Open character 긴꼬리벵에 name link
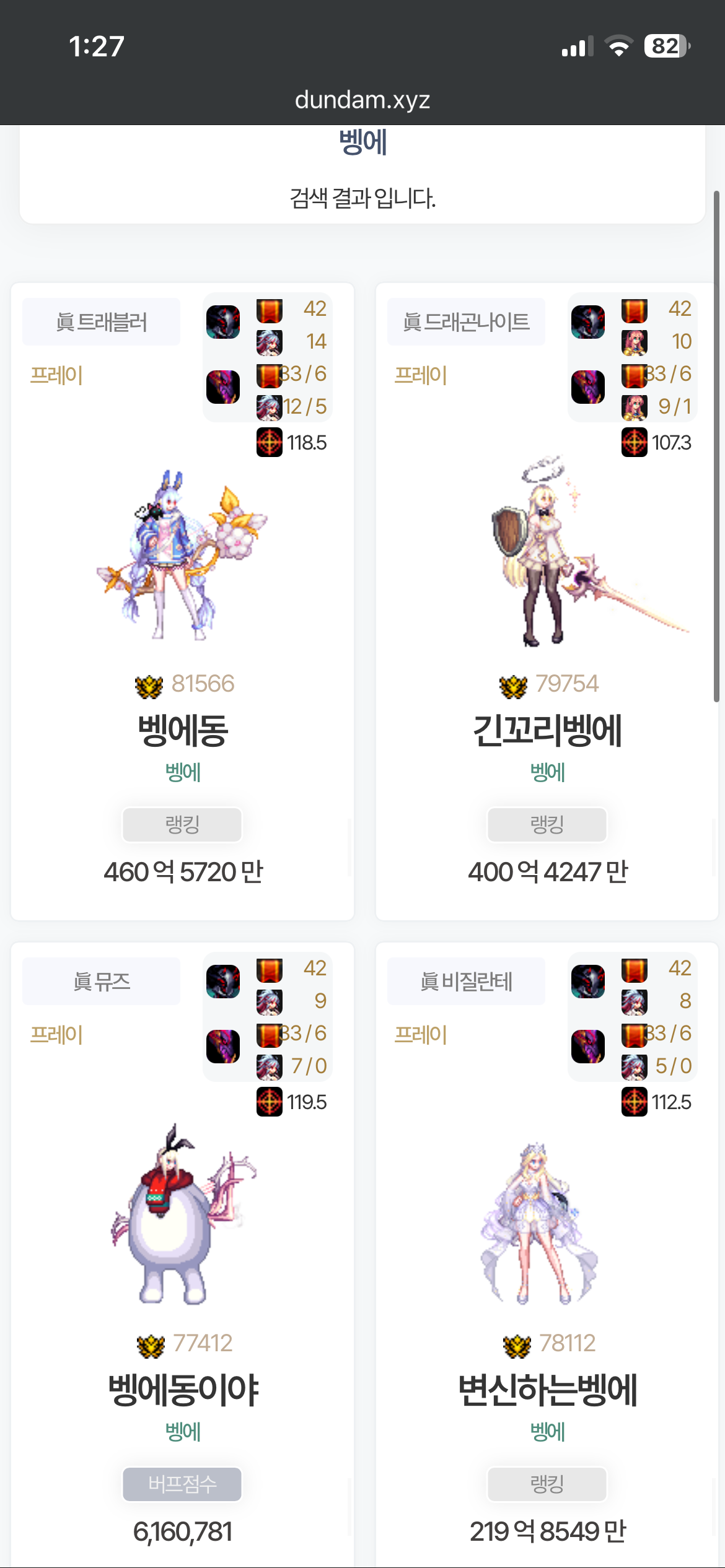725x1568 pixels. 547,731
